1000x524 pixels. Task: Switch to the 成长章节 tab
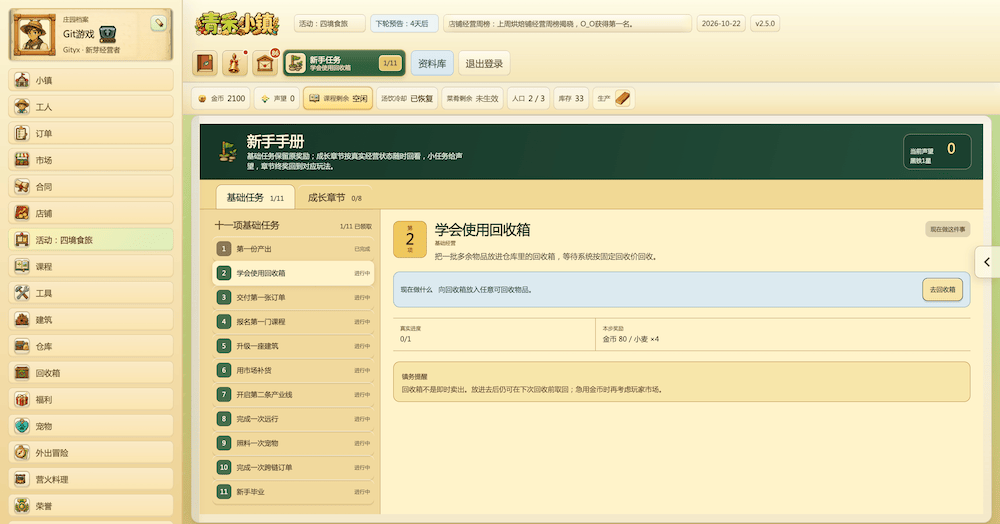coord(335,198)
